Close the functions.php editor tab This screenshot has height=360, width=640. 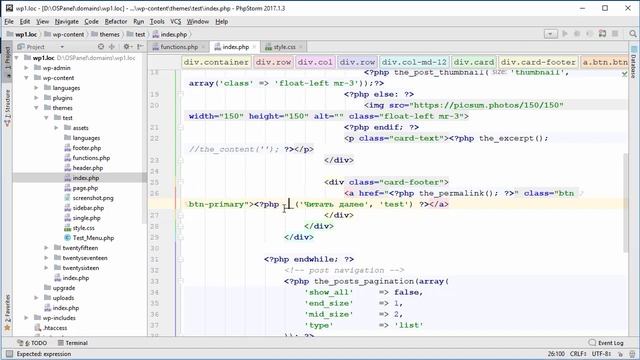click(203, 47)
